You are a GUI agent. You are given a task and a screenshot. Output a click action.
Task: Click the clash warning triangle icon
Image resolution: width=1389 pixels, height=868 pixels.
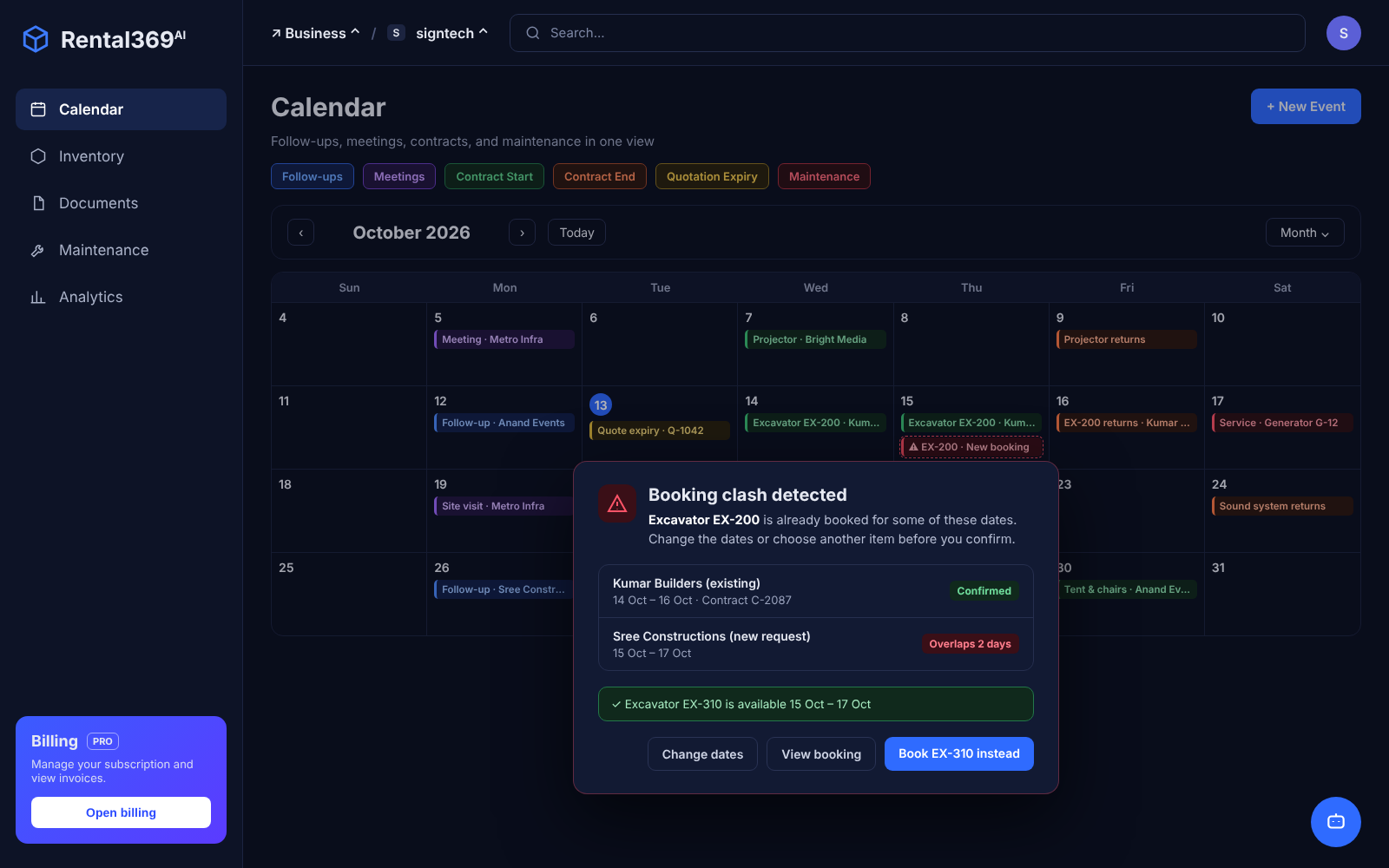pos(617,503)
